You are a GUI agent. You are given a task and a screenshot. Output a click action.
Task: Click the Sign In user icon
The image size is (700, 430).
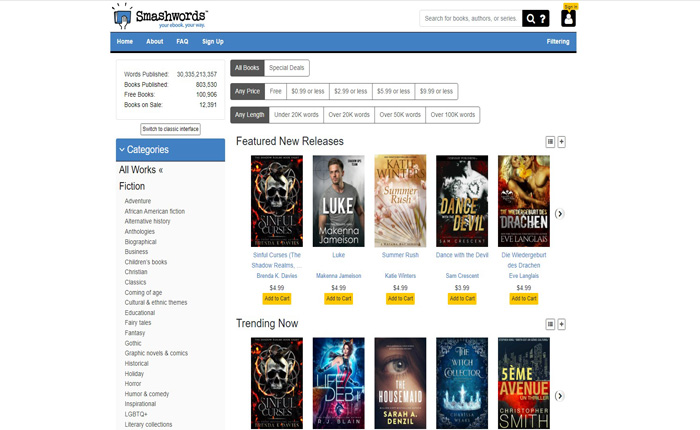(x=569, y=17)
